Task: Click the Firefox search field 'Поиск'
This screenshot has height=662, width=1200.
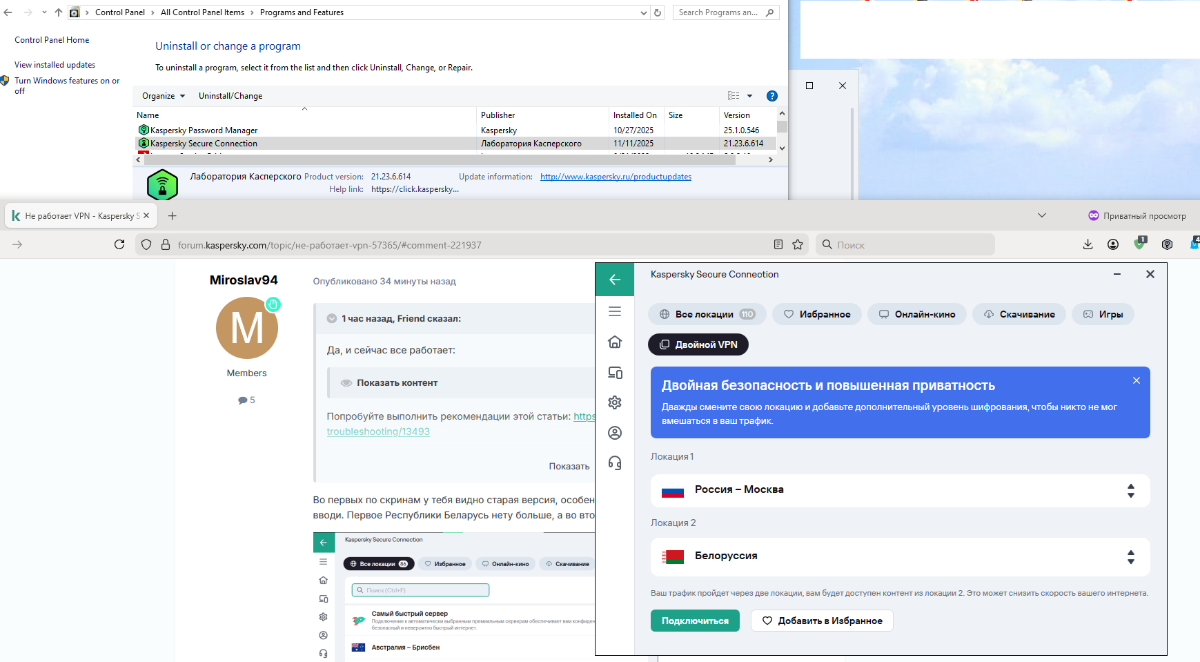Action: [905, 244]
